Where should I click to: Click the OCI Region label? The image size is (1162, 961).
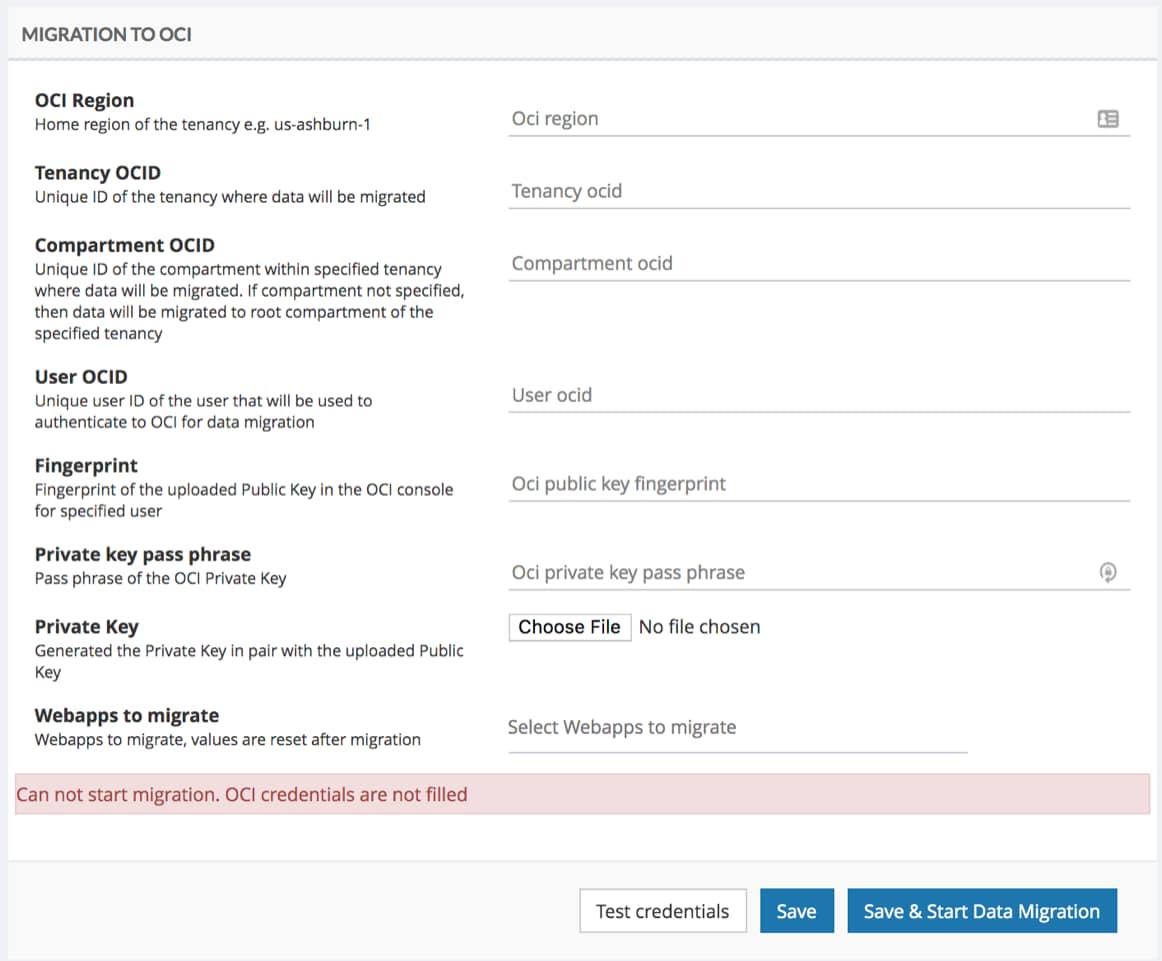pos(84,100)
